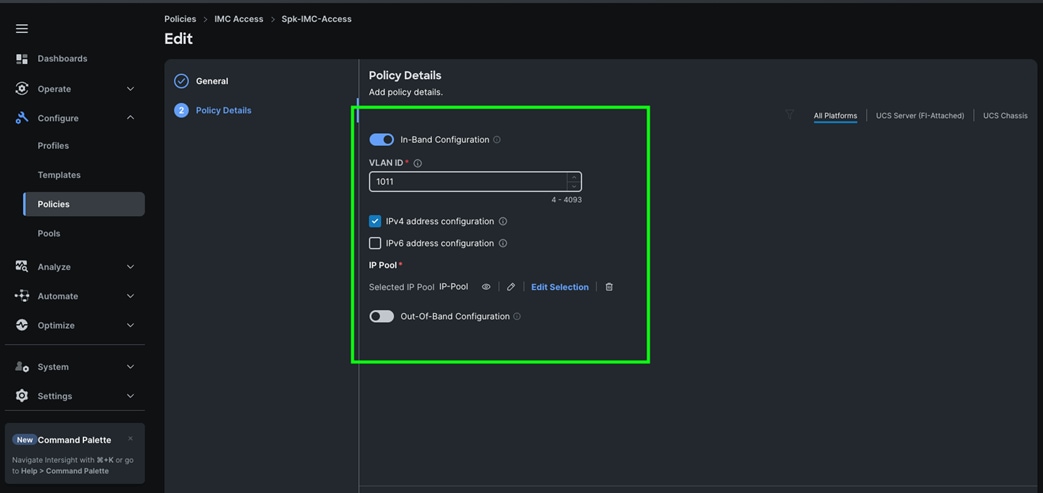The image size is (1043, 493).
Task: Edit IP-Pool using the pencil icon
Action: pyautogui.click(x=511, y=287)
